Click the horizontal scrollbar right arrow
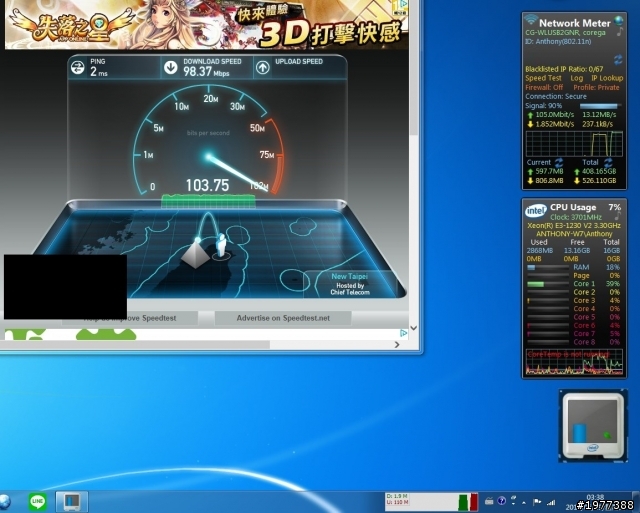 (x=397, y=345)
